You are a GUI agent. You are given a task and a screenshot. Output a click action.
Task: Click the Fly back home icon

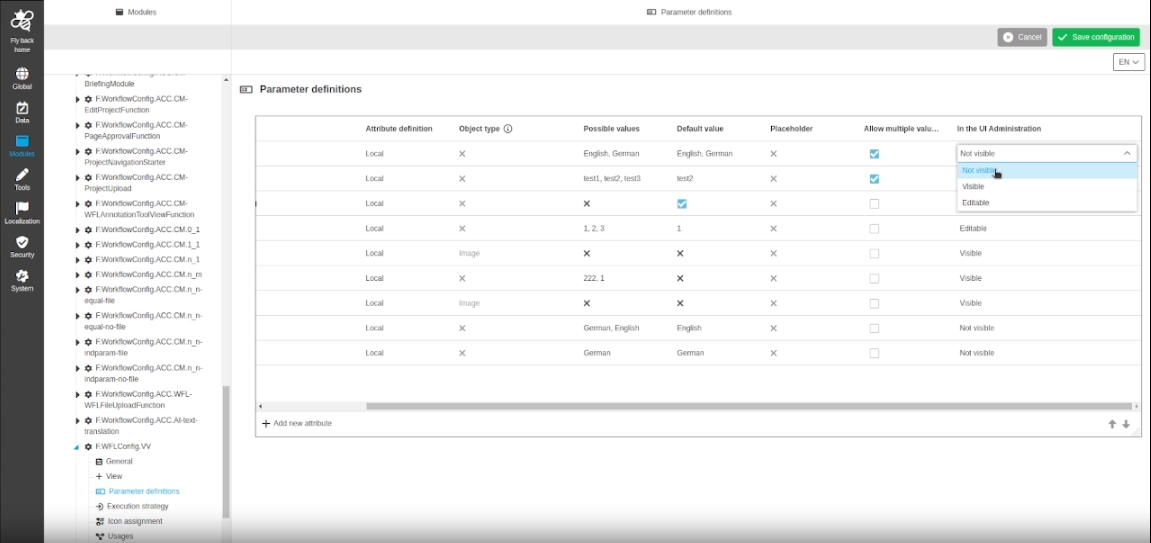coord(22,20)
